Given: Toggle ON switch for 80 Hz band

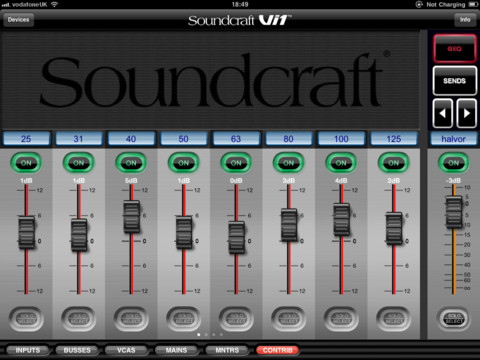Looking at the screenshot, I should [x=289, y=163].
